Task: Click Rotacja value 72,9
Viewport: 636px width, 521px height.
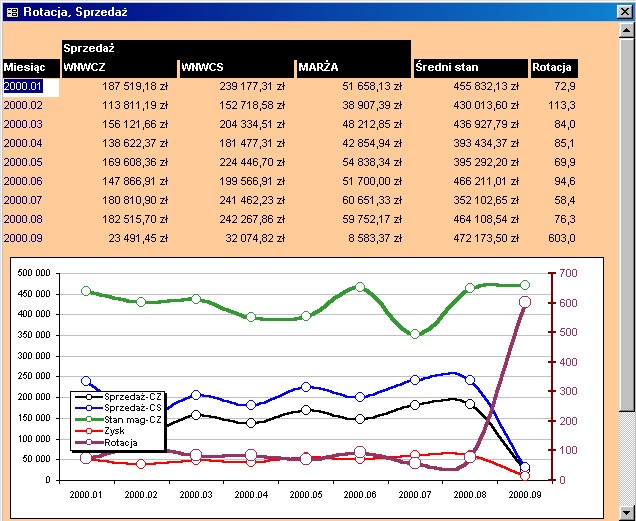Action: [565, 87]
